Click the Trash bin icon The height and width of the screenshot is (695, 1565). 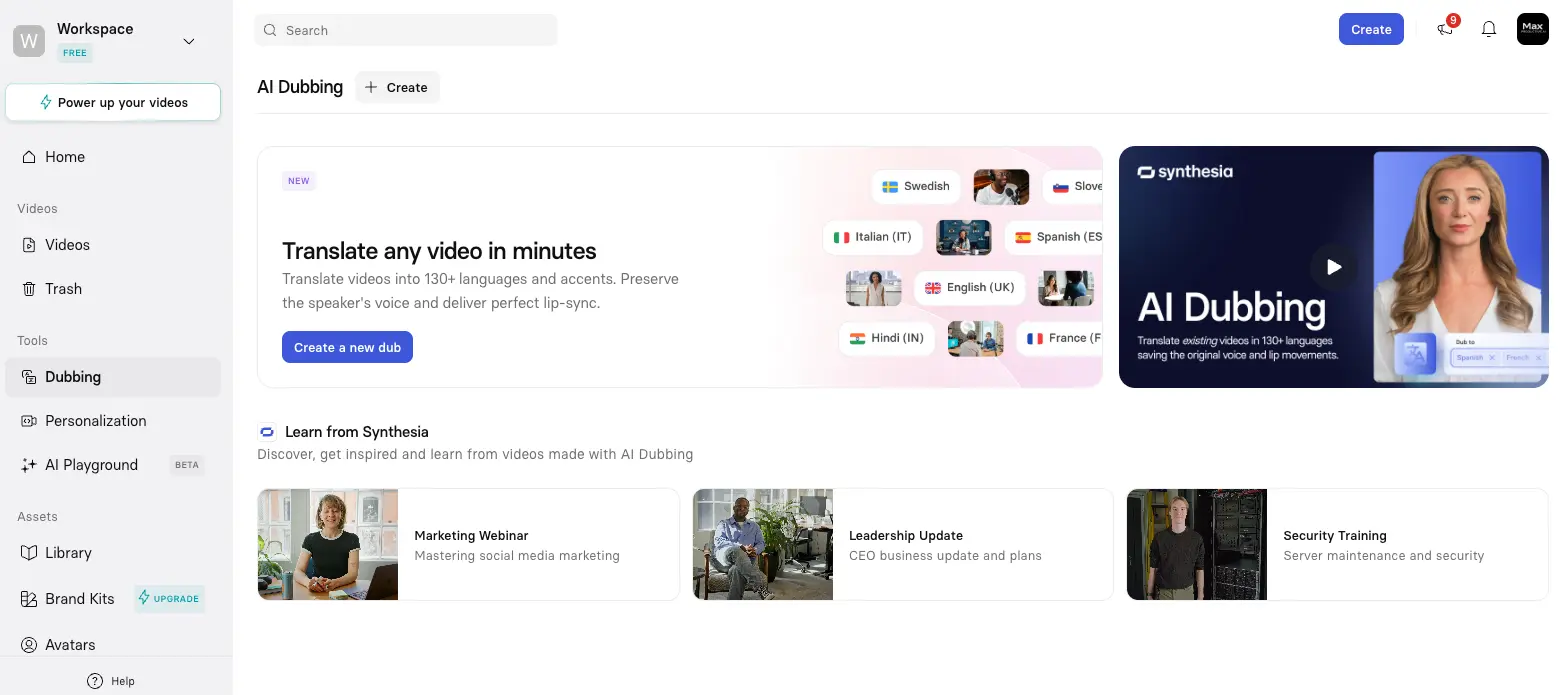pyautogui.click(x=29, y=289)
